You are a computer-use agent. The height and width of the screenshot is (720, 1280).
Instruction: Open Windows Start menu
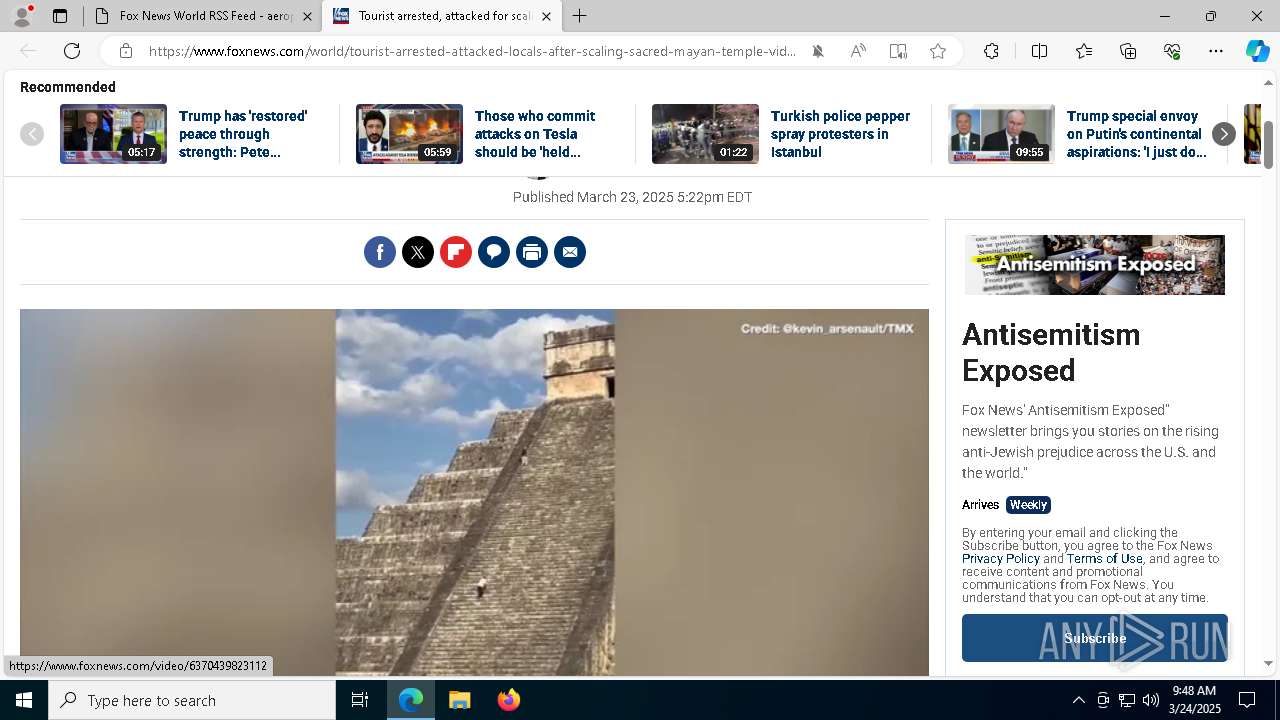tap(24, 700)
